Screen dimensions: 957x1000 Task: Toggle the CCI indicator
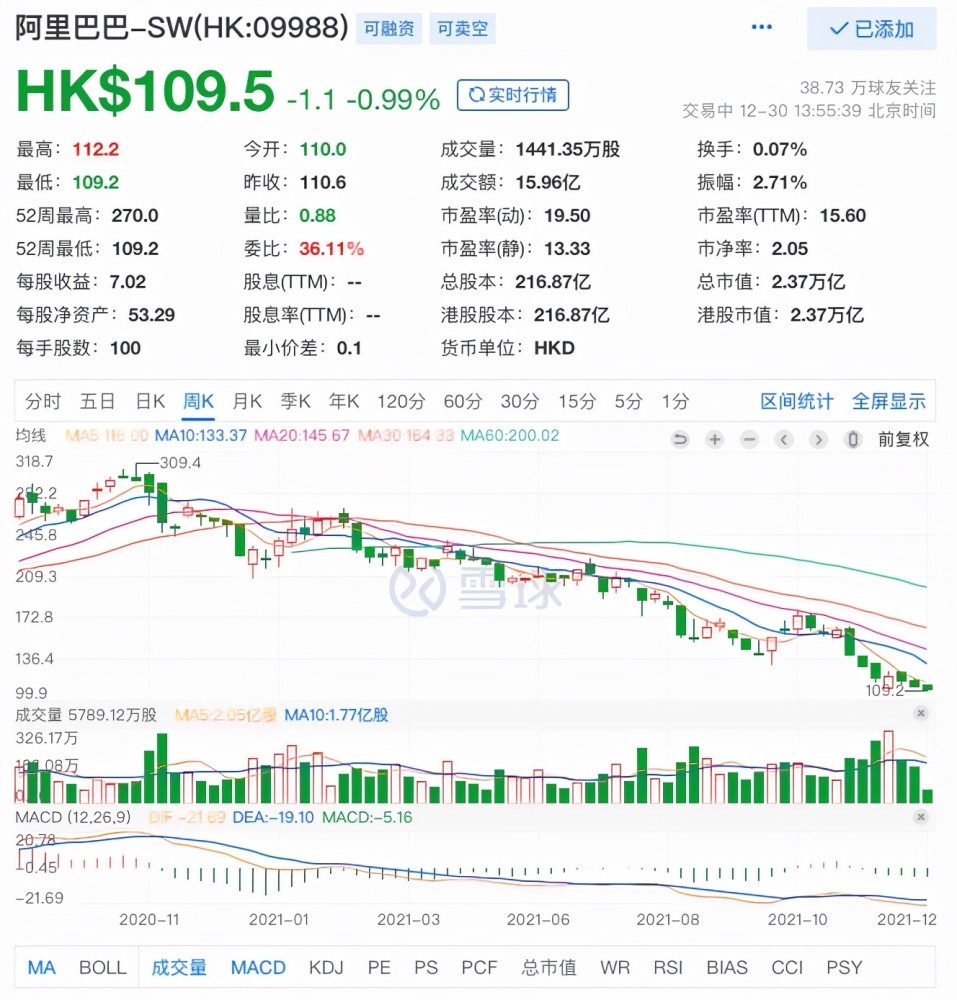tap(787, 967)
